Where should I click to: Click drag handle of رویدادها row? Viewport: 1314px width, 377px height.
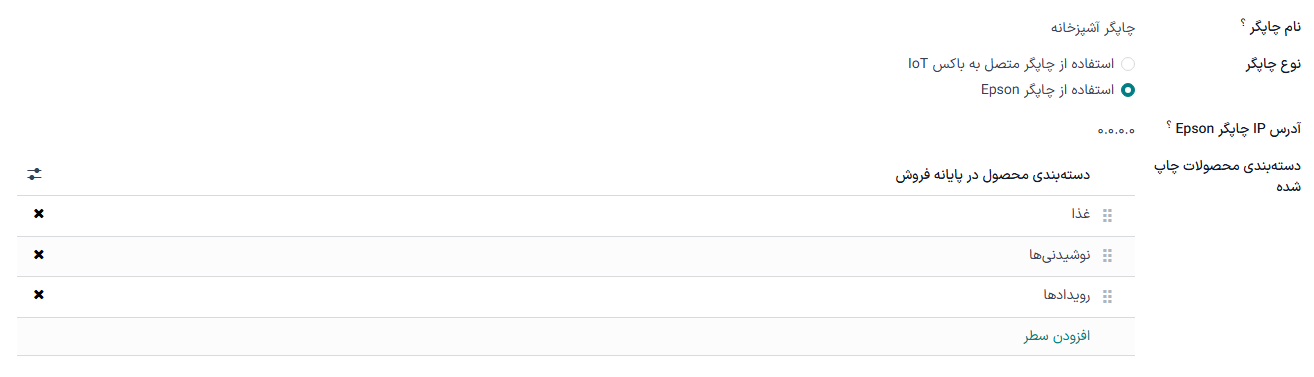1107,297
